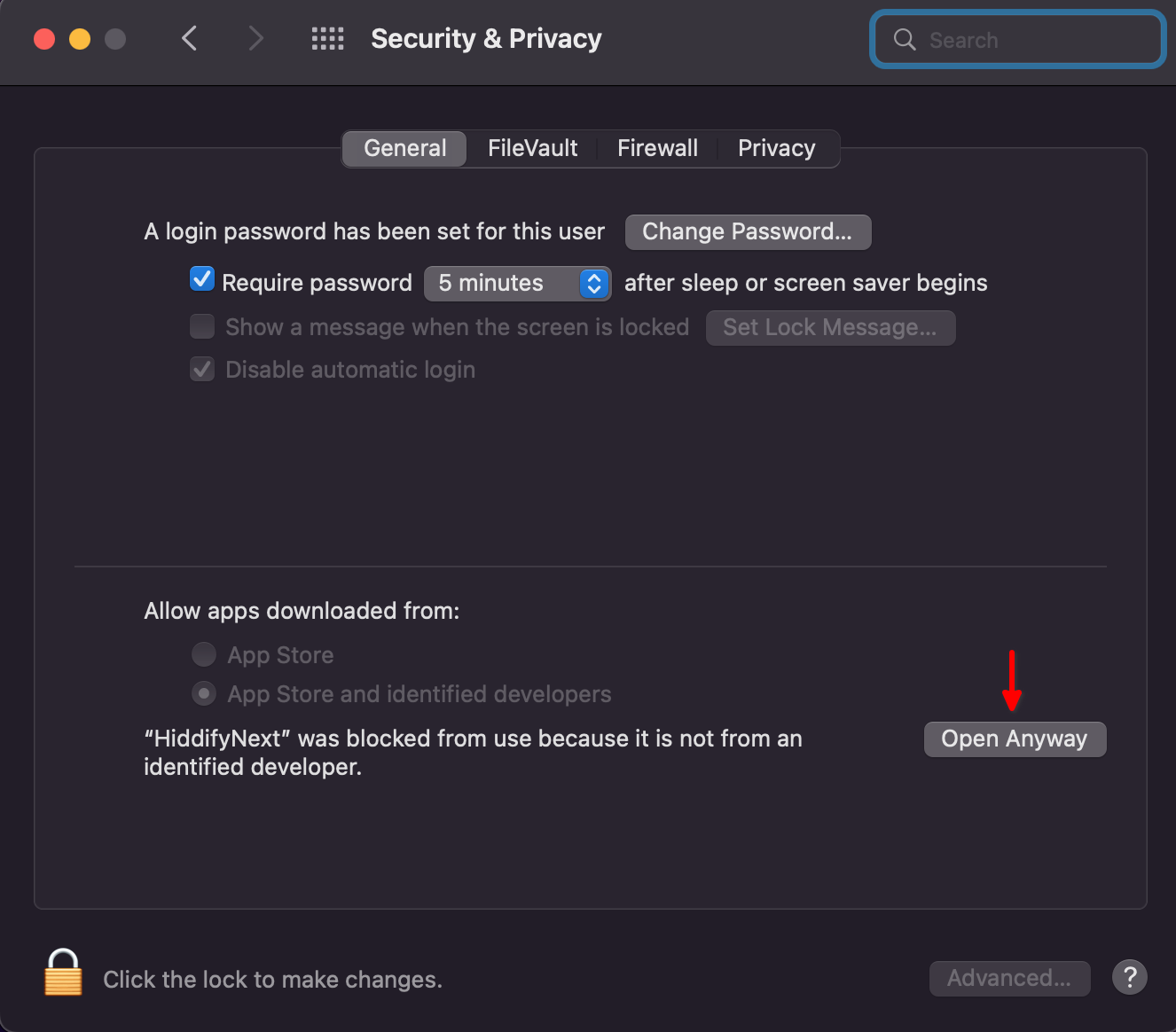Enable Show a message when screen is locked
The height and width of the screenshot is (1032, 1176).
coord(201,326)
